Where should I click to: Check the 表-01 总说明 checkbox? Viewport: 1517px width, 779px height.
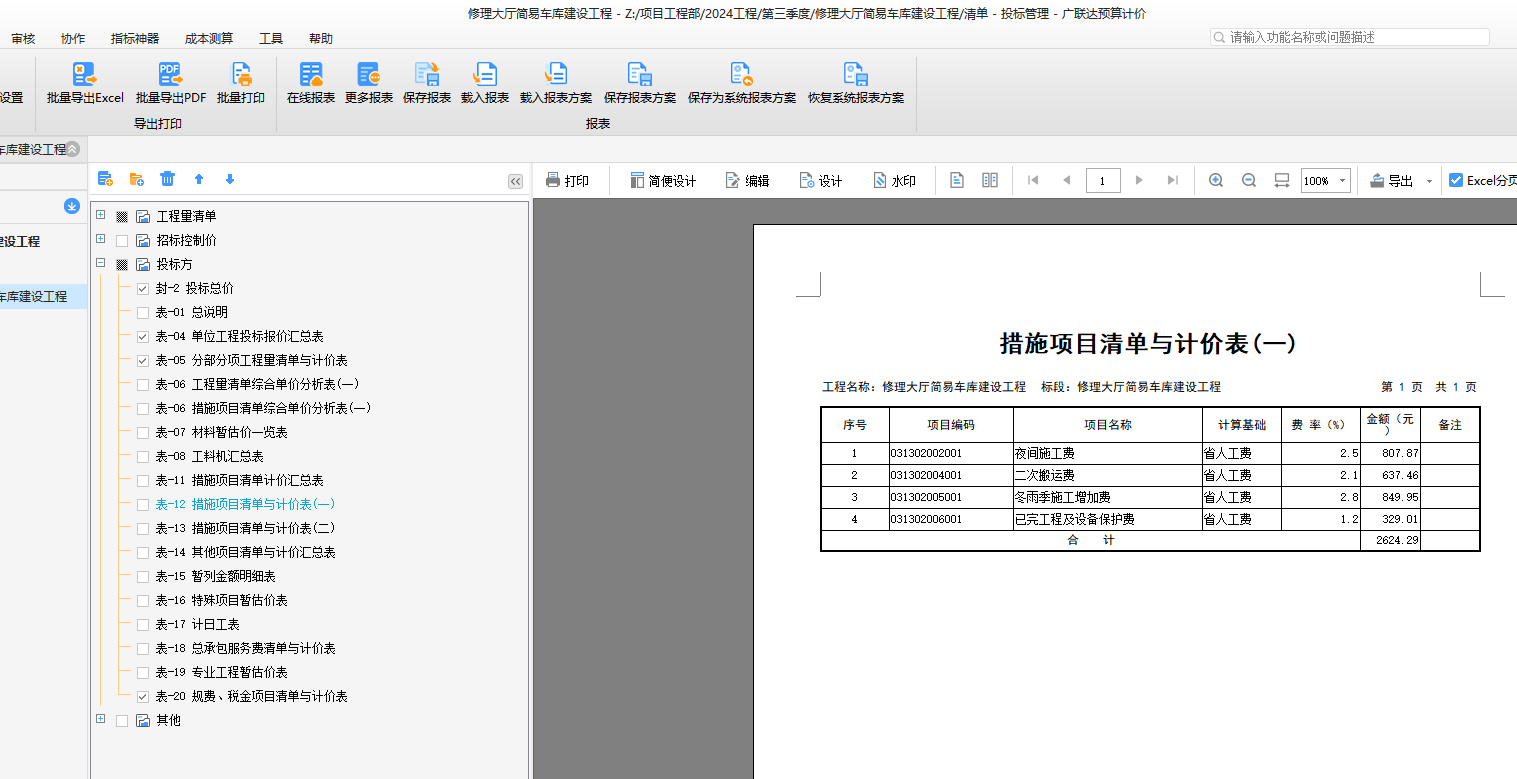click(x=142, y=312)
